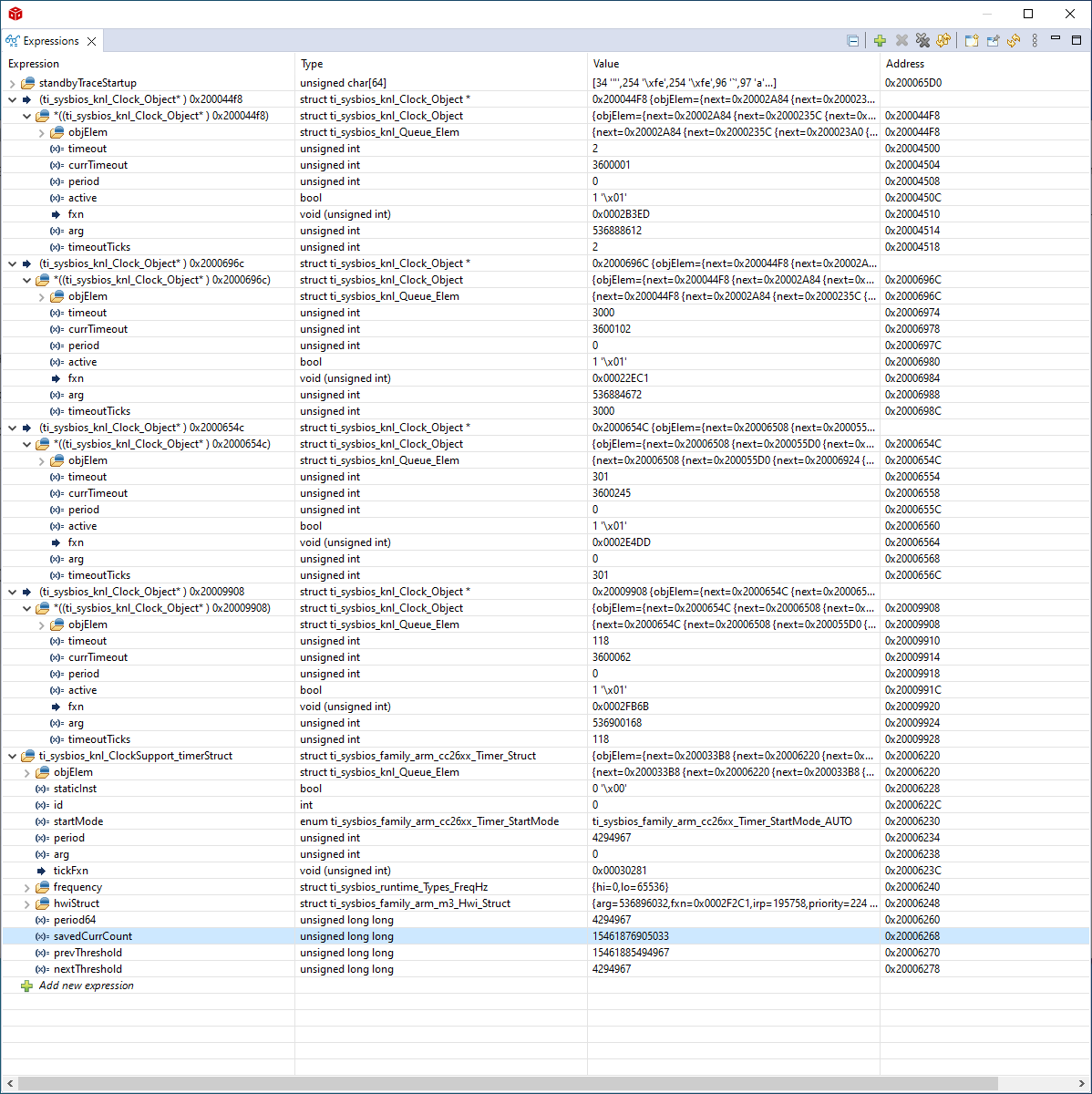The height and width of the screenshot is (1094, 1092).
Task: Select the startMode row
Action: 545,821
